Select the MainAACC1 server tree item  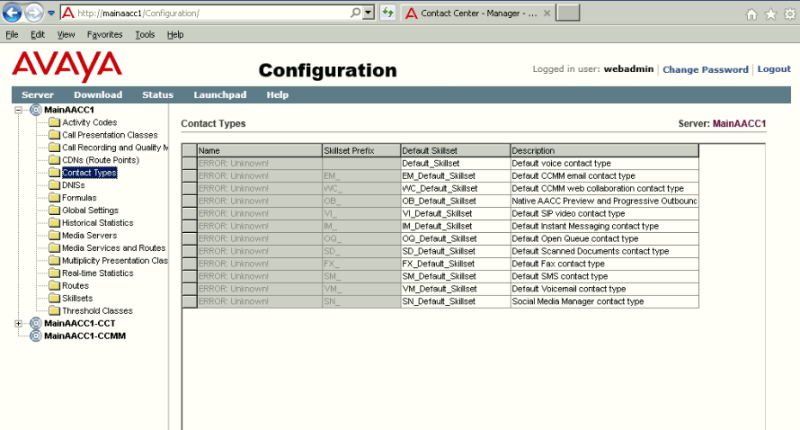click(x=69, y=110)
